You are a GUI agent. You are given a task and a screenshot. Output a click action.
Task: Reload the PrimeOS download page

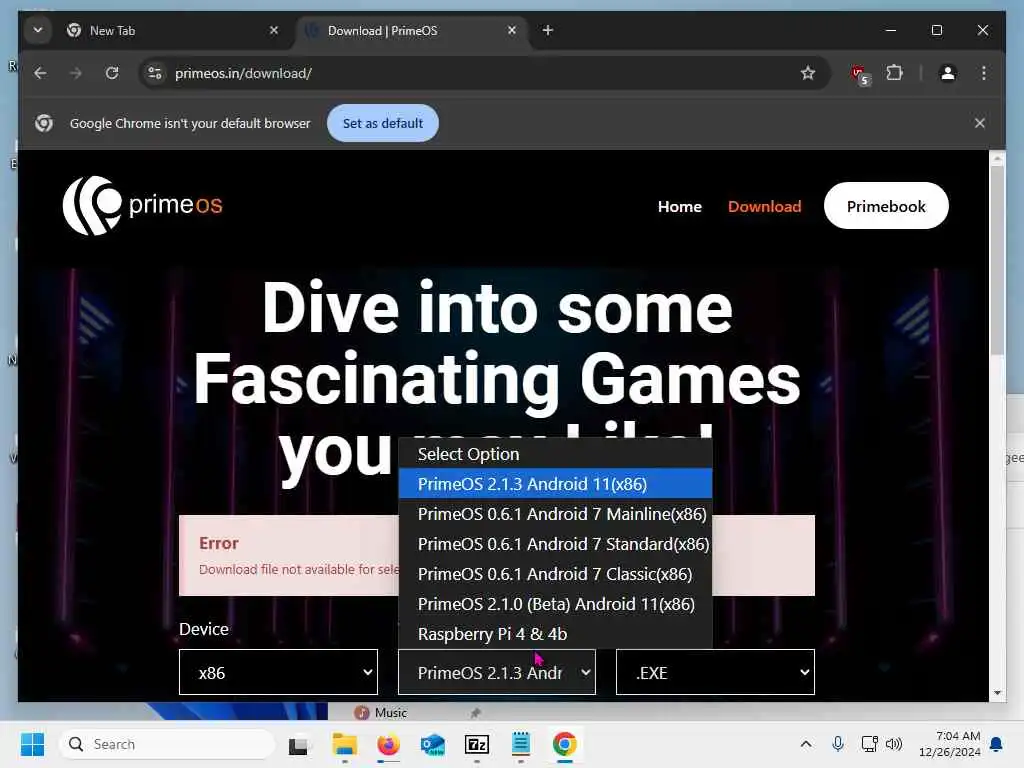tap(112, 73)
